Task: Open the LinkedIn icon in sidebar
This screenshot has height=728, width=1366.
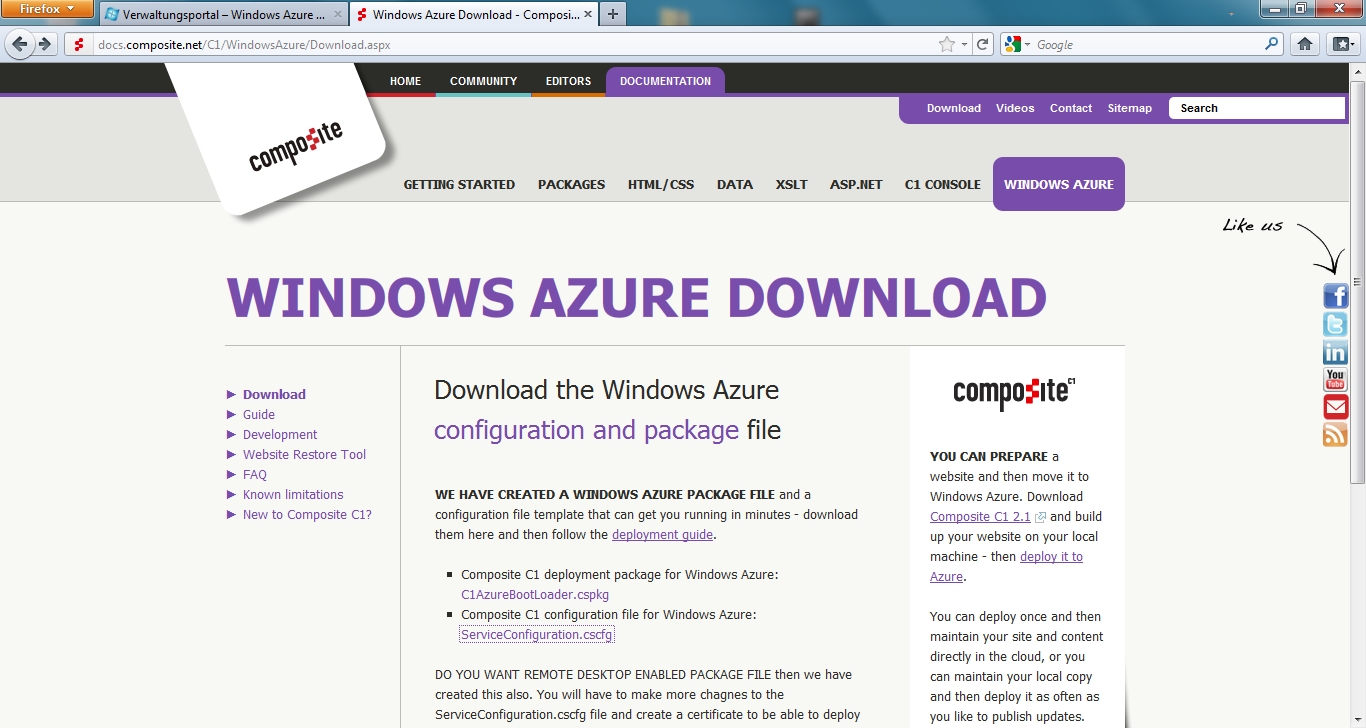Action: point(1335,352)
